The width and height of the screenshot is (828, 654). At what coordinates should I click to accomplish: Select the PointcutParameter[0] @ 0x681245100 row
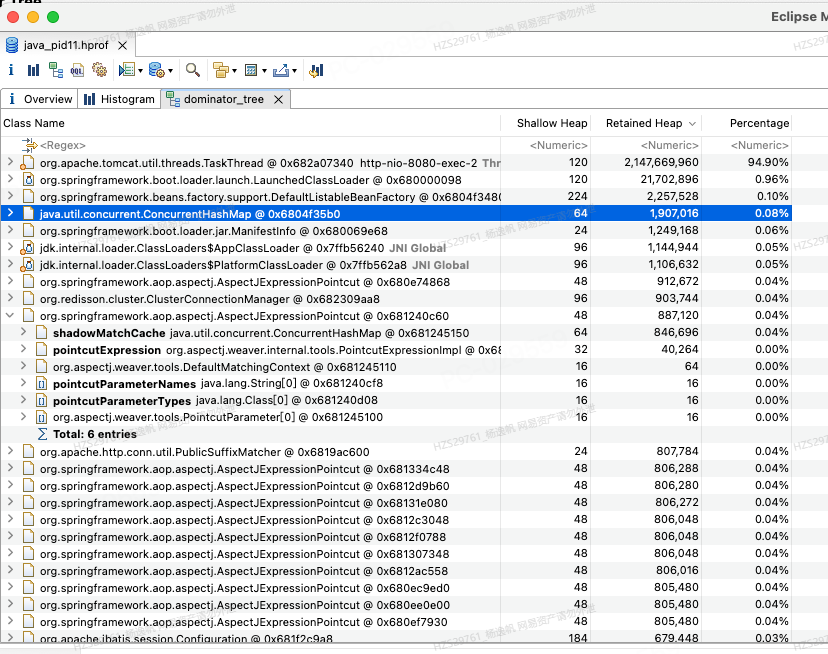coord(396,417)
